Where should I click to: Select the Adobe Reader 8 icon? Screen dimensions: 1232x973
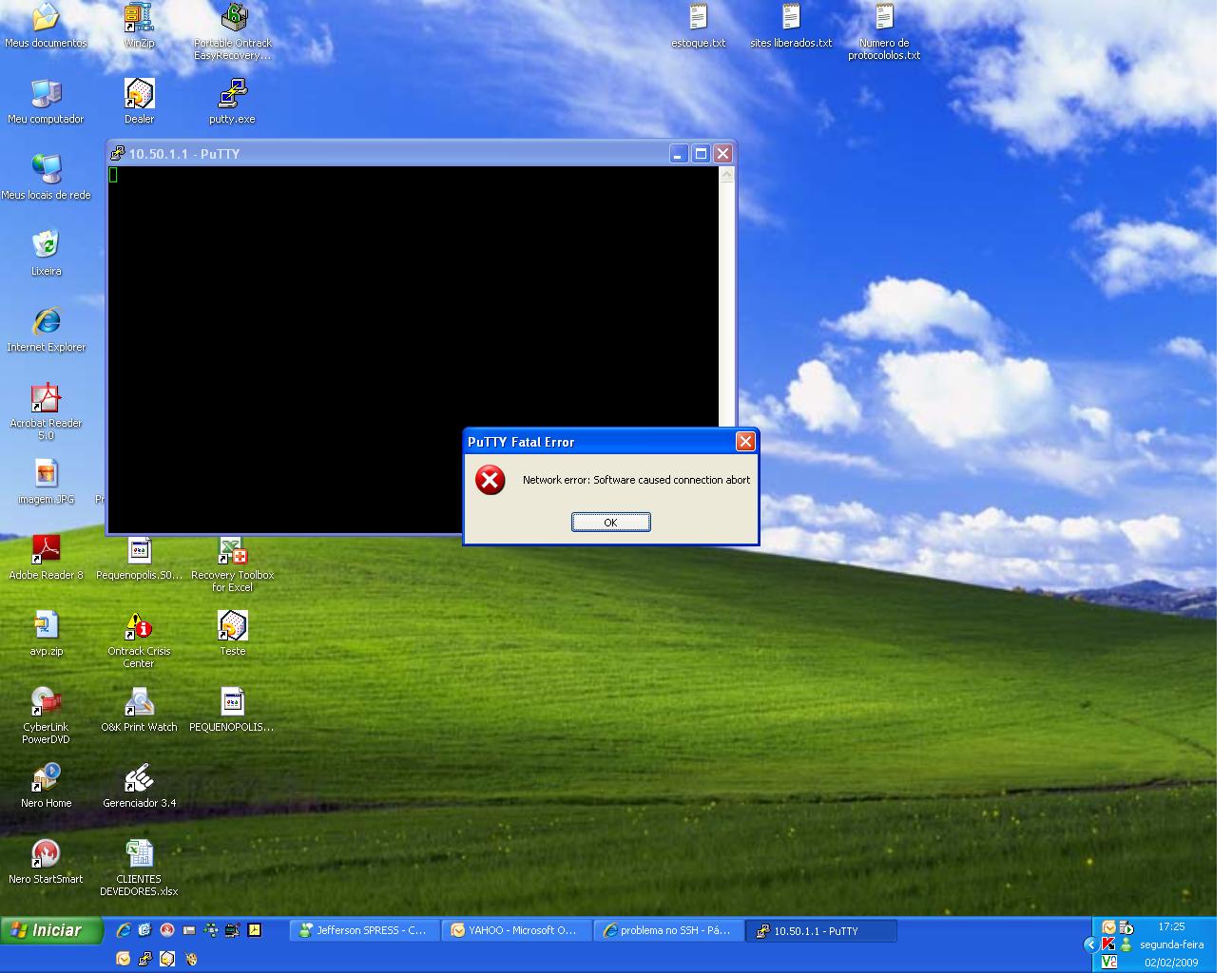46,558
